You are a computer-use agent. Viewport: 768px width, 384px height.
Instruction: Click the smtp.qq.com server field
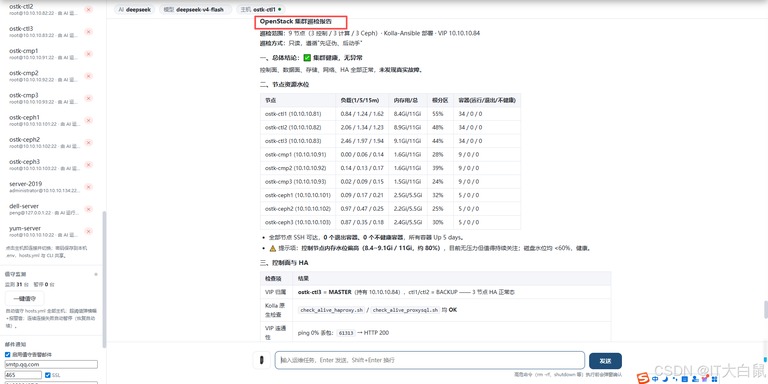point(51,365)
